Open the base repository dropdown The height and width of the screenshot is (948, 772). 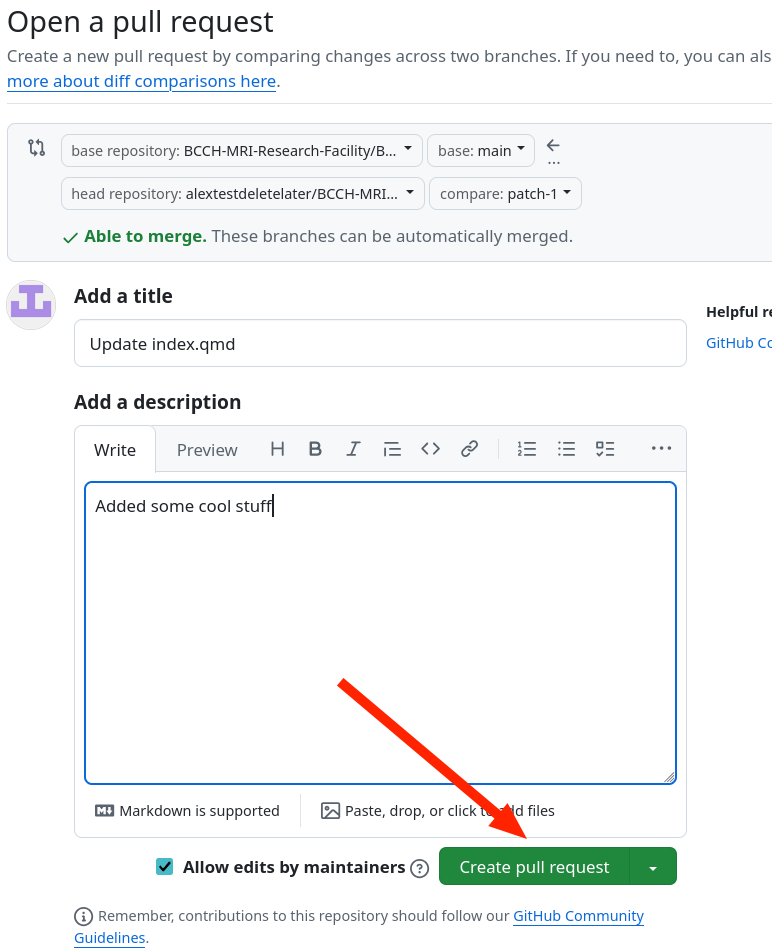pyautogui.click(x=242, y=151)
